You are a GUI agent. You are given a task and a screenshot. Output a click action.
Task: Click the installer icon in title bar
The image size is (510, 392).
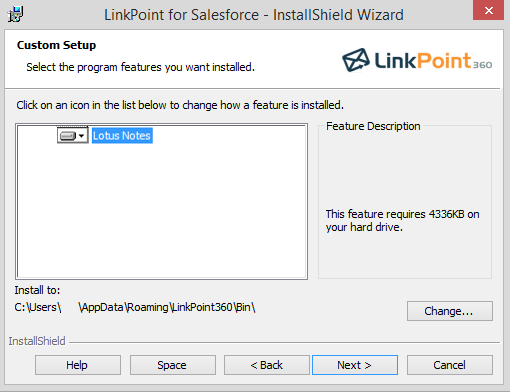click(16, 14)
